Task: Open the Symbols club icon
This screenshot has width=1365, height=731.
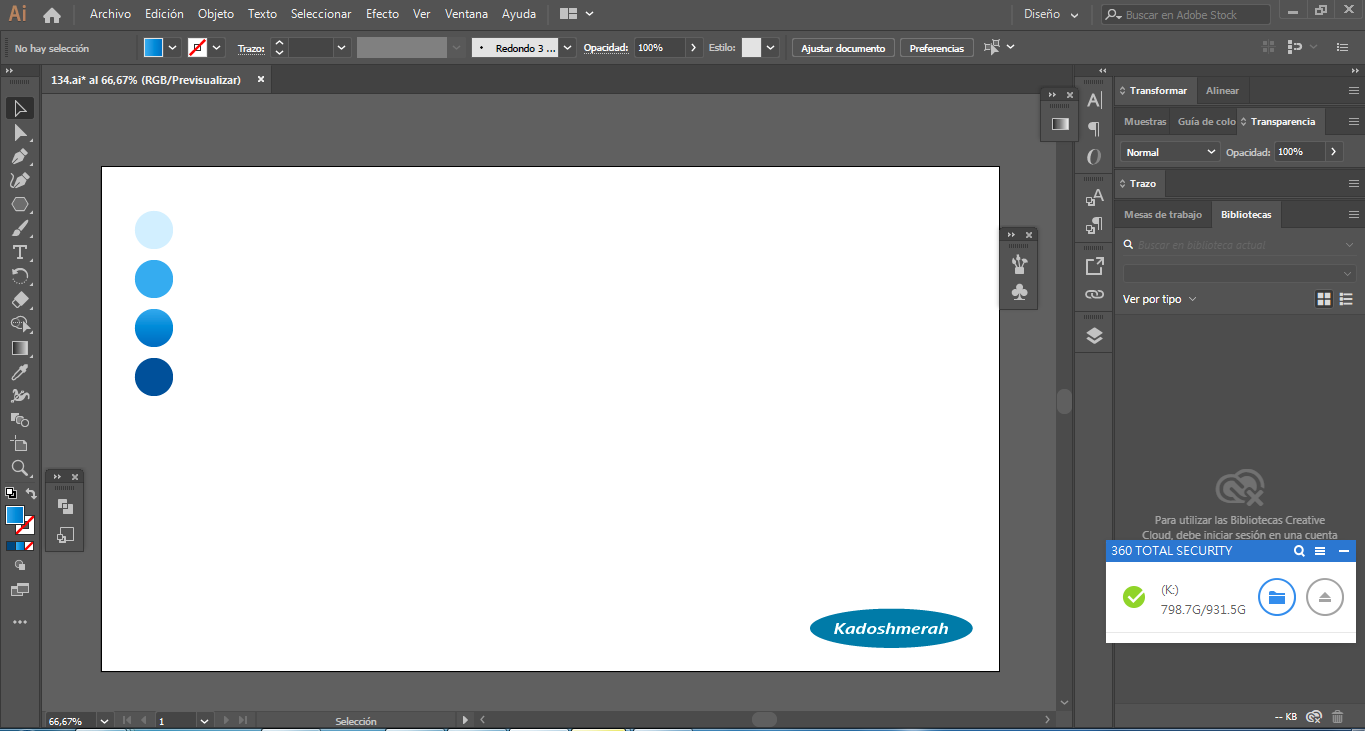Action: [x=1019, y=292]
